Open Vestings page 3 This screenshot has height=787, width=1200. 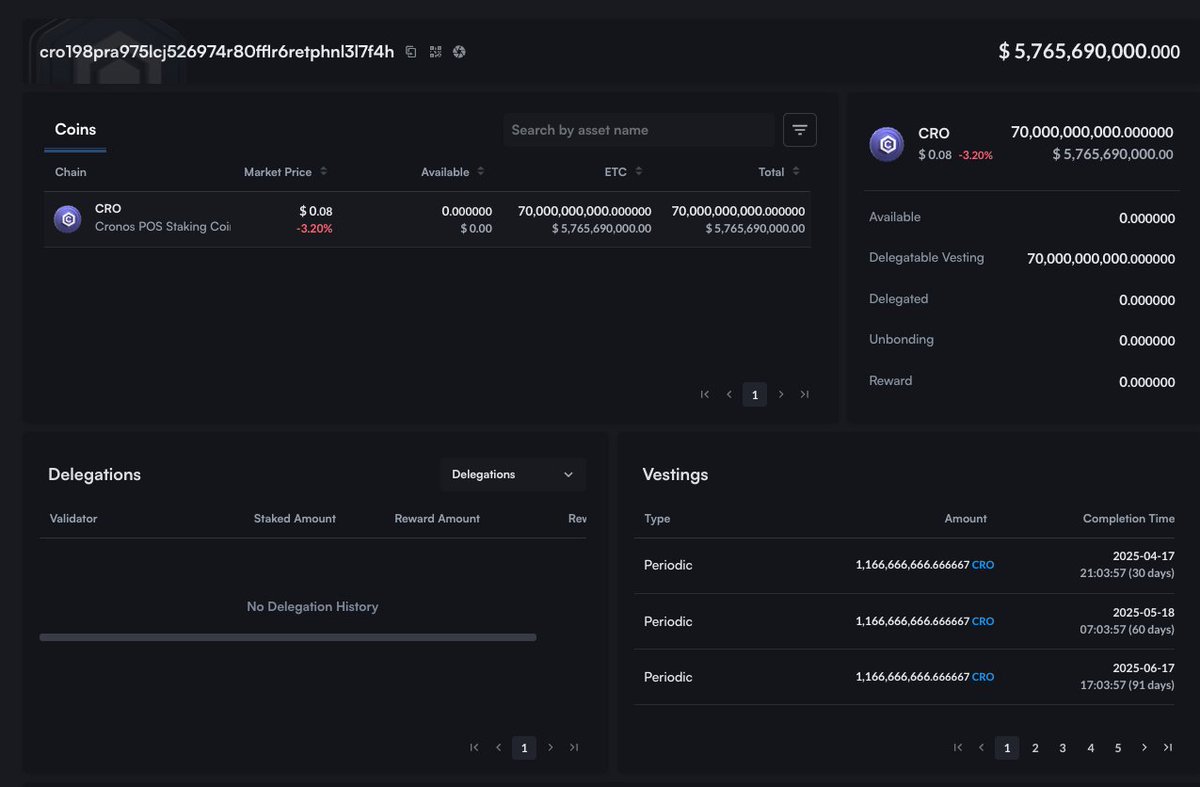[1063, 748]
